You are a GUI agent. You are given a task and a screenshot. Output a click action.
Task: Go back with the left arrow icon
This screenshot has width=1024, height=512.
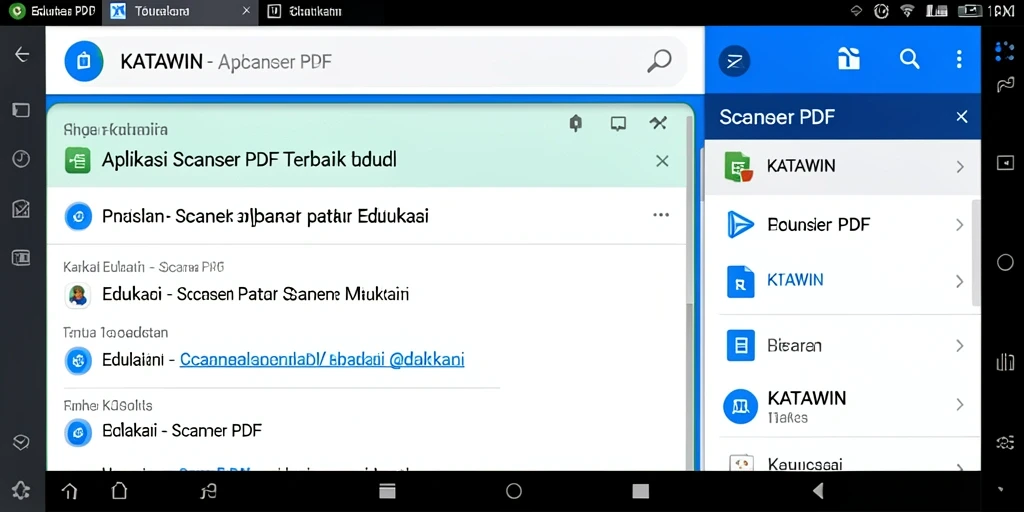(x=22, y=54)
